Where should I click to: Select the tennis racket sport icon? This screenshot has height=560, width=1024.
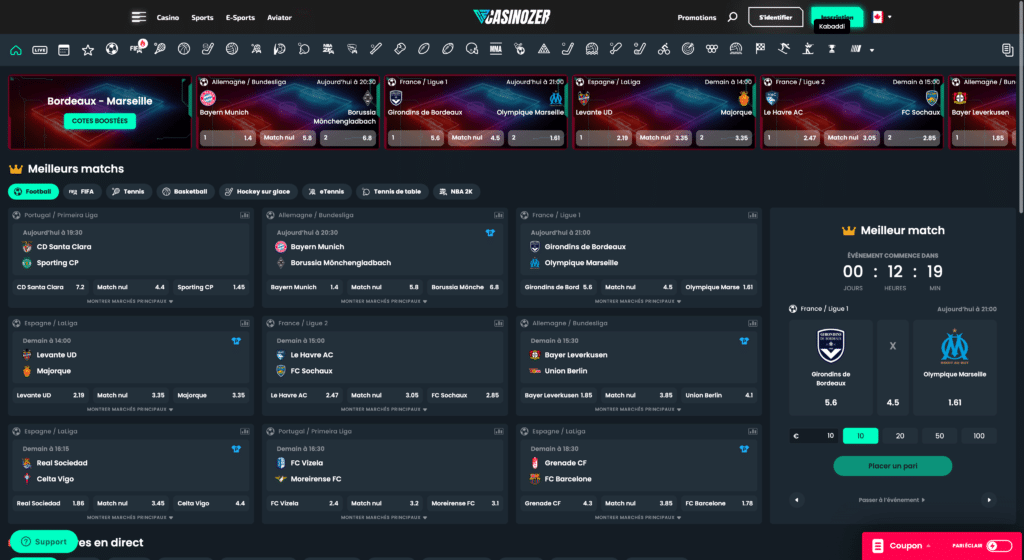160,49
